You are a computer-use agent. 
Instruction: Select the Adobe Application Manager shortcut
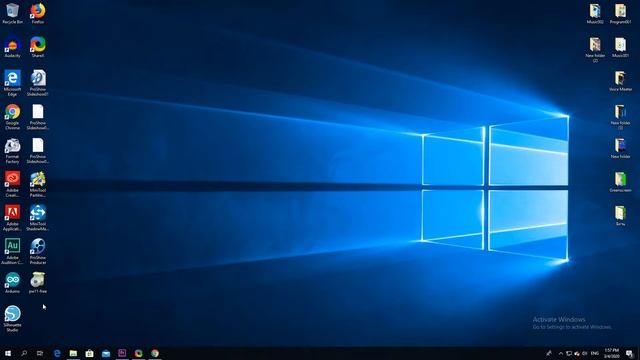click(12, 218)
